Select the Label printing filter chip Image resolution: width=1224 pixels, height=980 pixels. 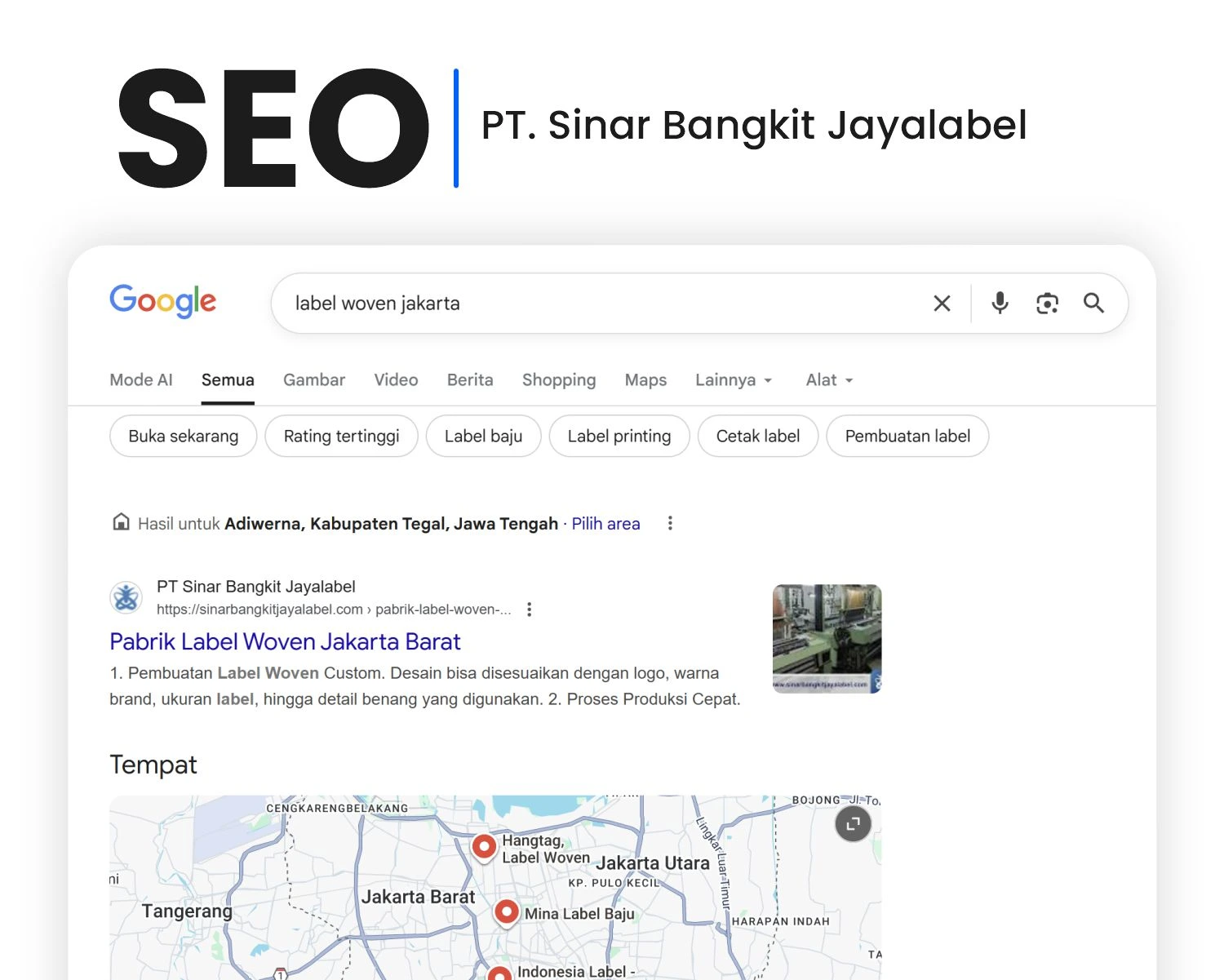pyautogui.click(x=619, y=437)
